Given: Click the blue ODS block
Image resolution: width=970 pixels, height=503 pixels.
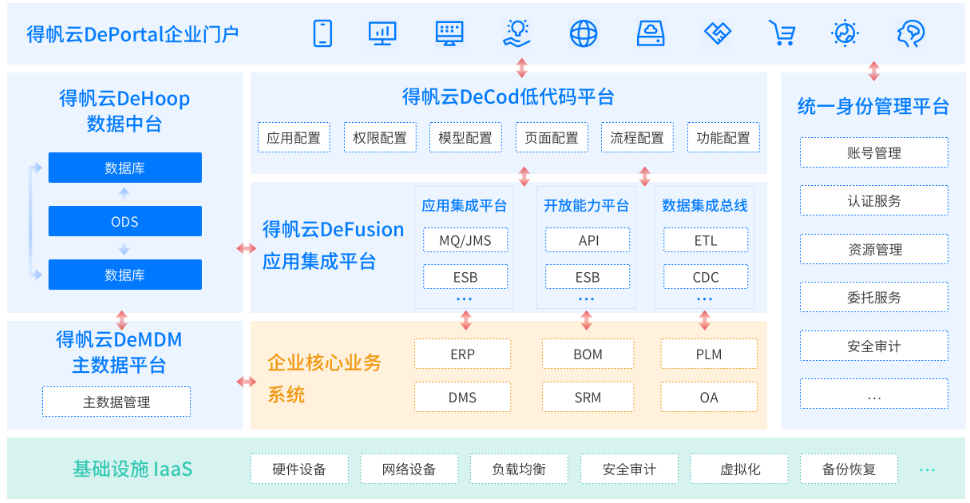Looking at the screenshot, I should click(125, 221).
